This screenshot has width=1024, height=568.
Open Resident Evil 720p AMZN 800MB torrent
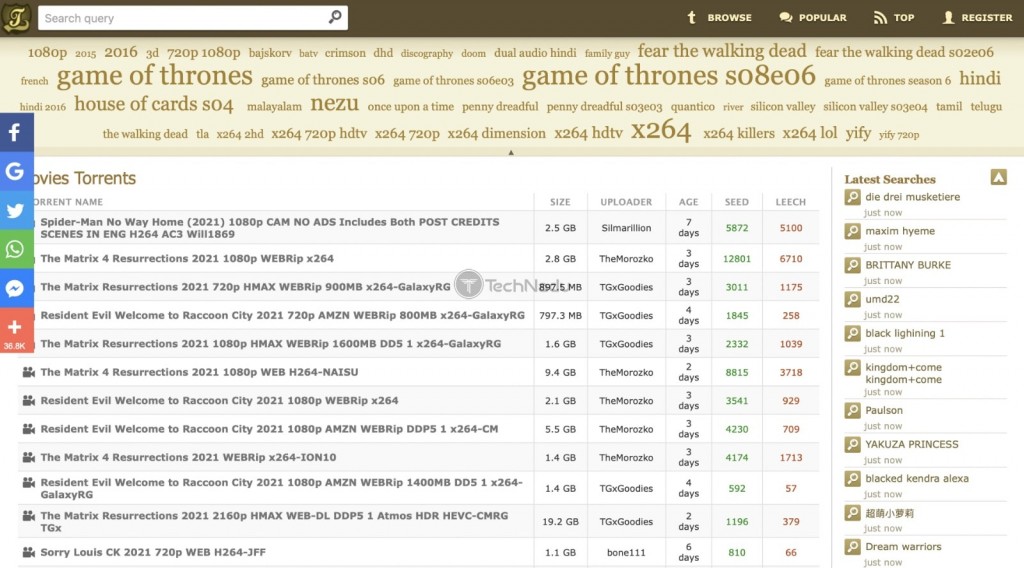pos(282,315)
